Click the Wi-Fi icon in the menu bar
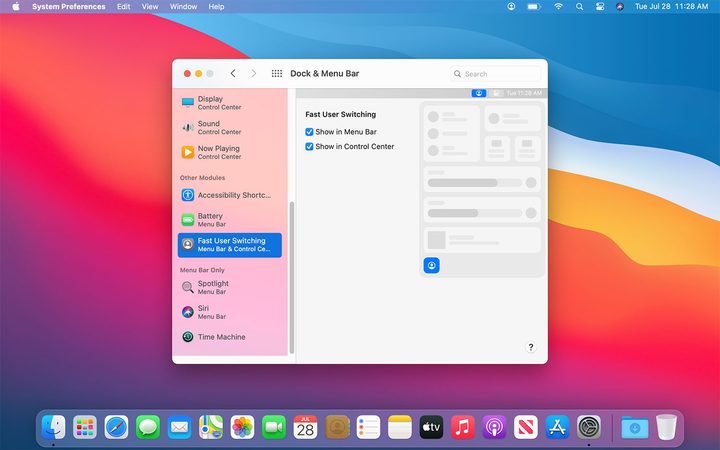The image size is (720, 450). tap(558, 6)
